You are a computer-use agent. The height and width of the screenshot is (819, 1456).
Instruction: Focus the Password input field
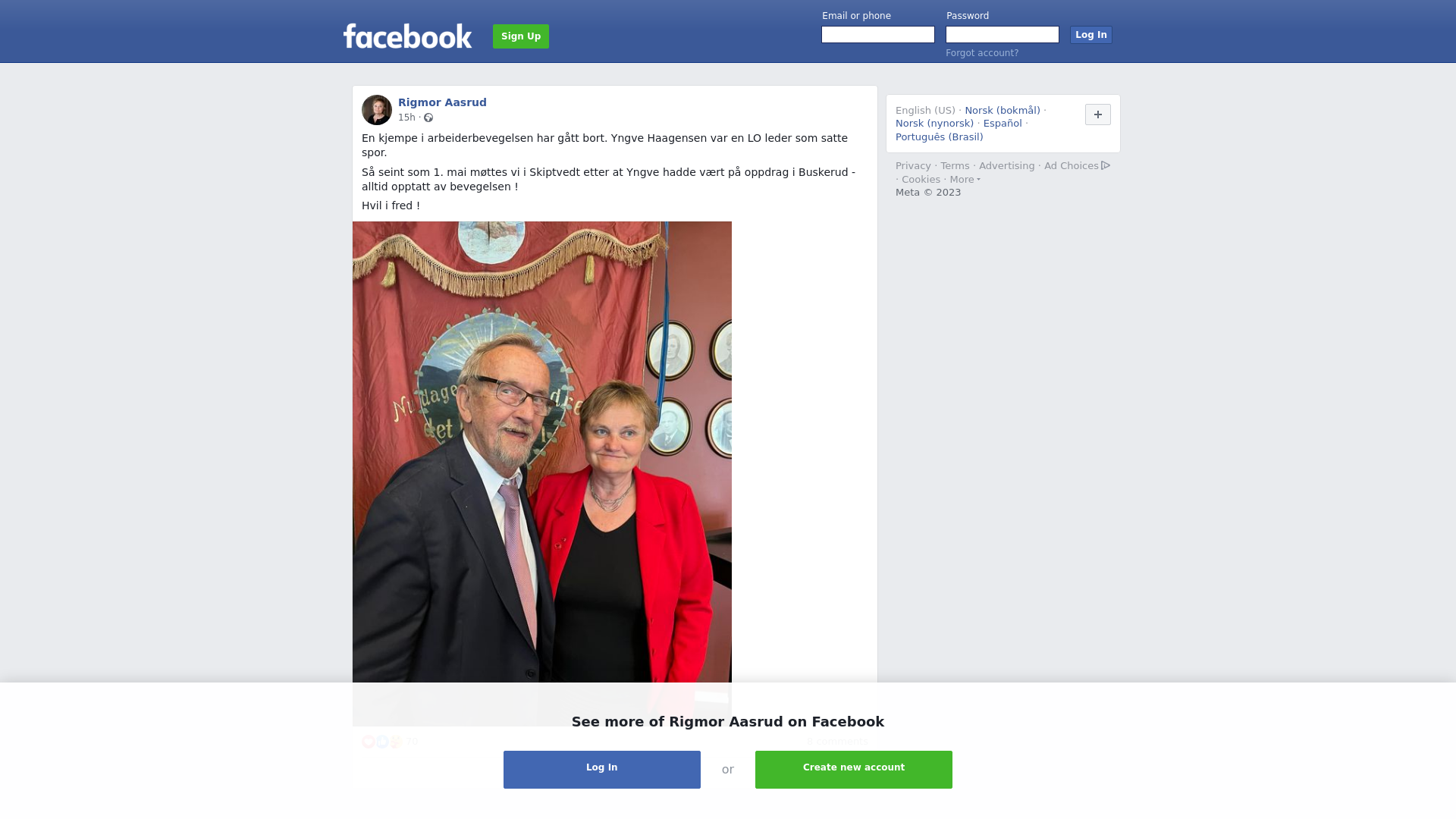point(1003,35)
